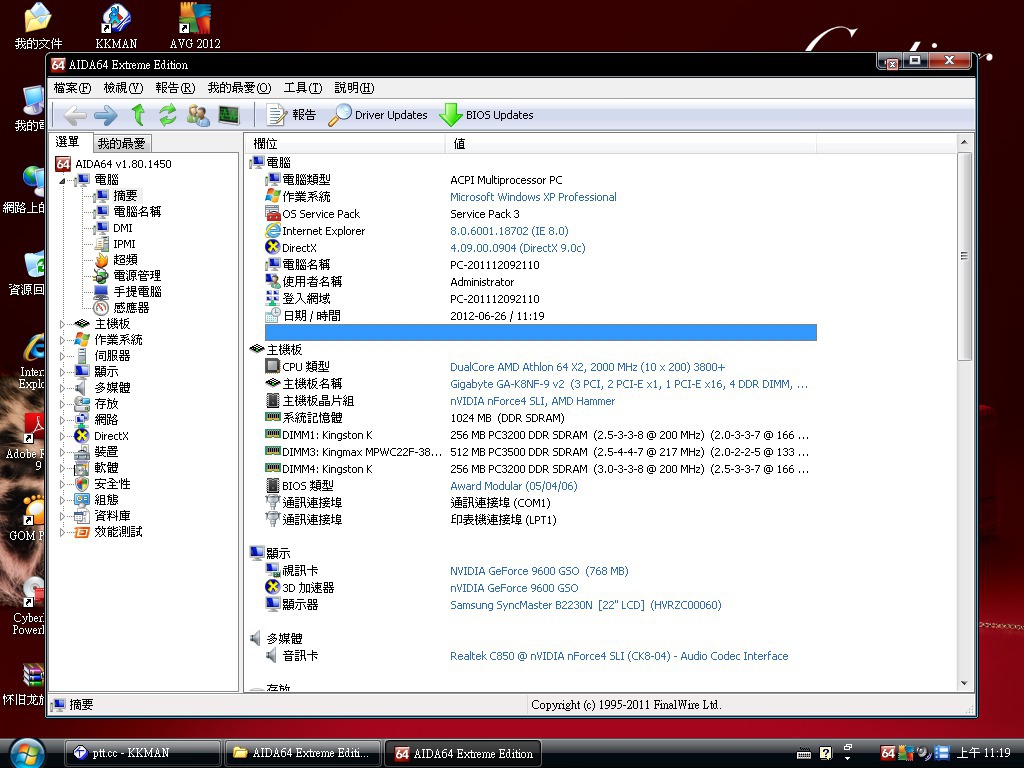
Task: Open the system monitor graph toolbar icon
Action: (229, 115)
